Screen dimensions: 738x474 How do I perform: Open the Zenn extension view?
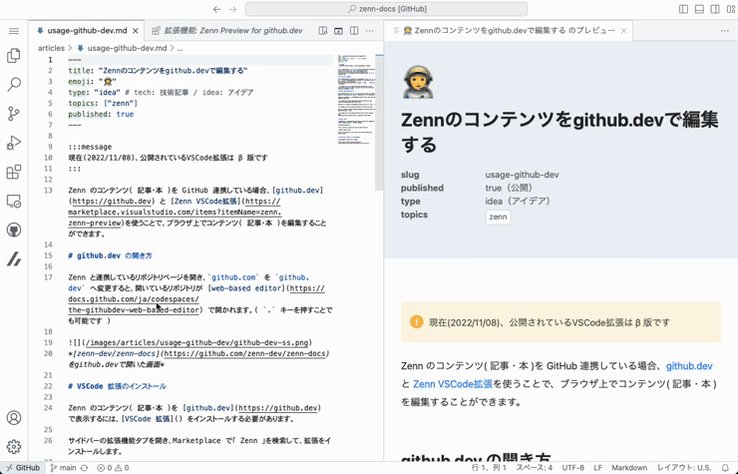coord(14,259)
